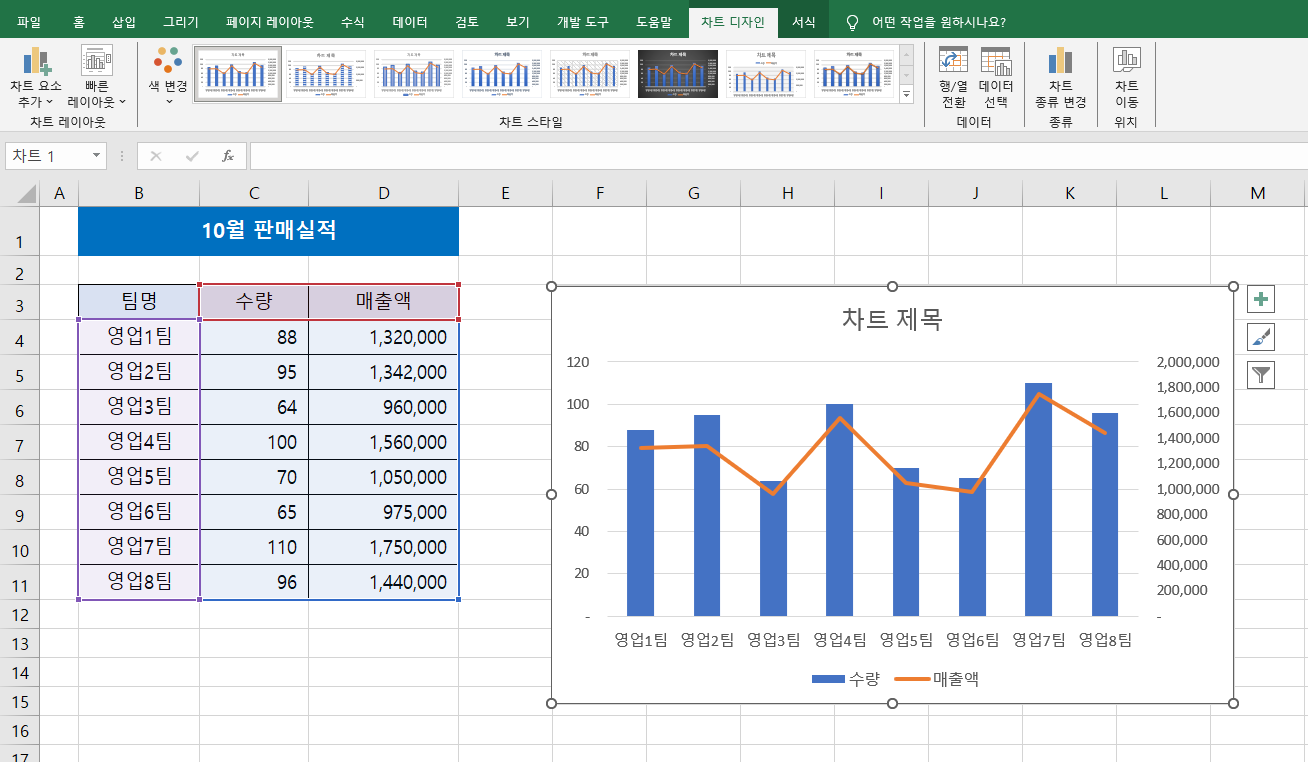Select the chart title 차트 제목

(x=892, y=319)
